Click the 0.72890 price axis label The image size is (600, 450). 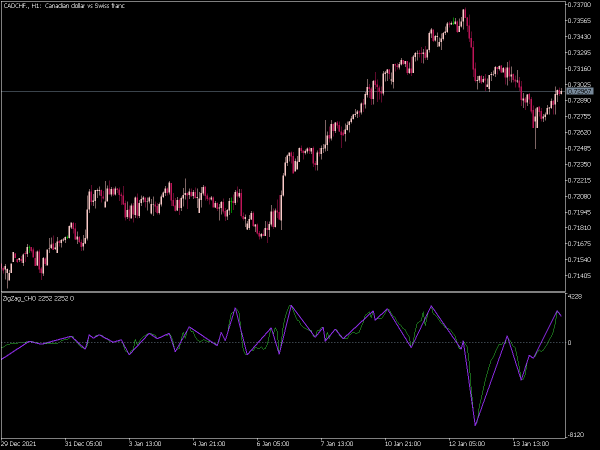[580, 101]
